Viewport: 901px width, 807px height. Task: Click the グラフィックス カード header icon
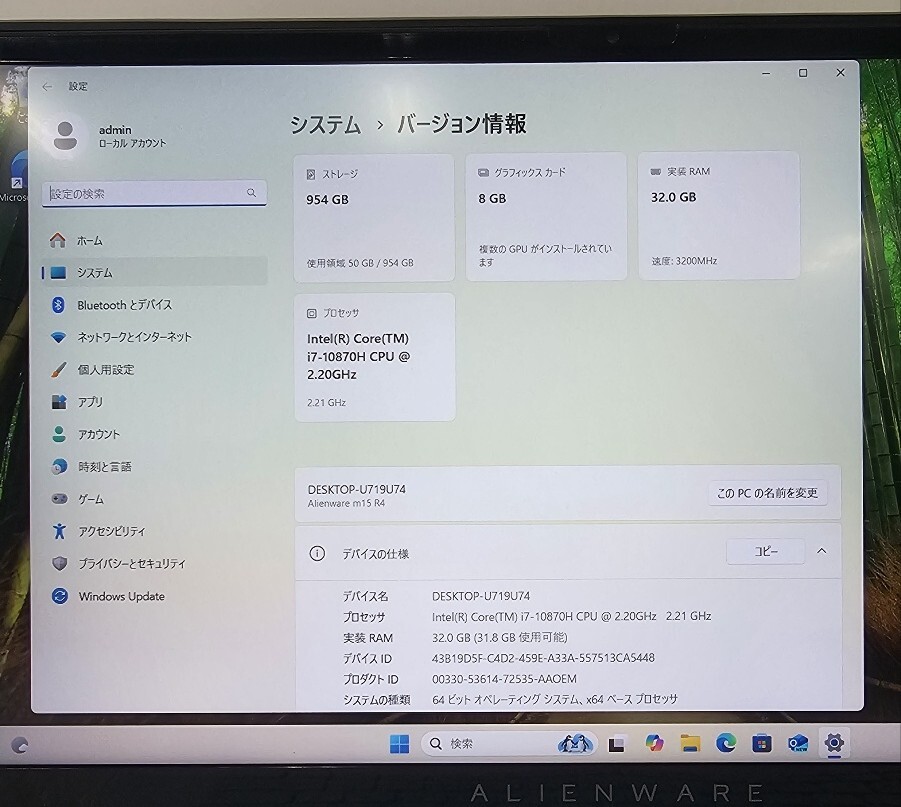click(x=483, y=172)
